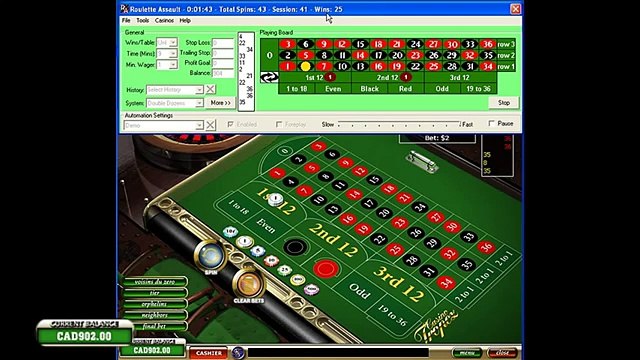This screenshot has width=640, height=360.
Task: Toggle the Enabled checkbox
Action: (x=230, y=124)
